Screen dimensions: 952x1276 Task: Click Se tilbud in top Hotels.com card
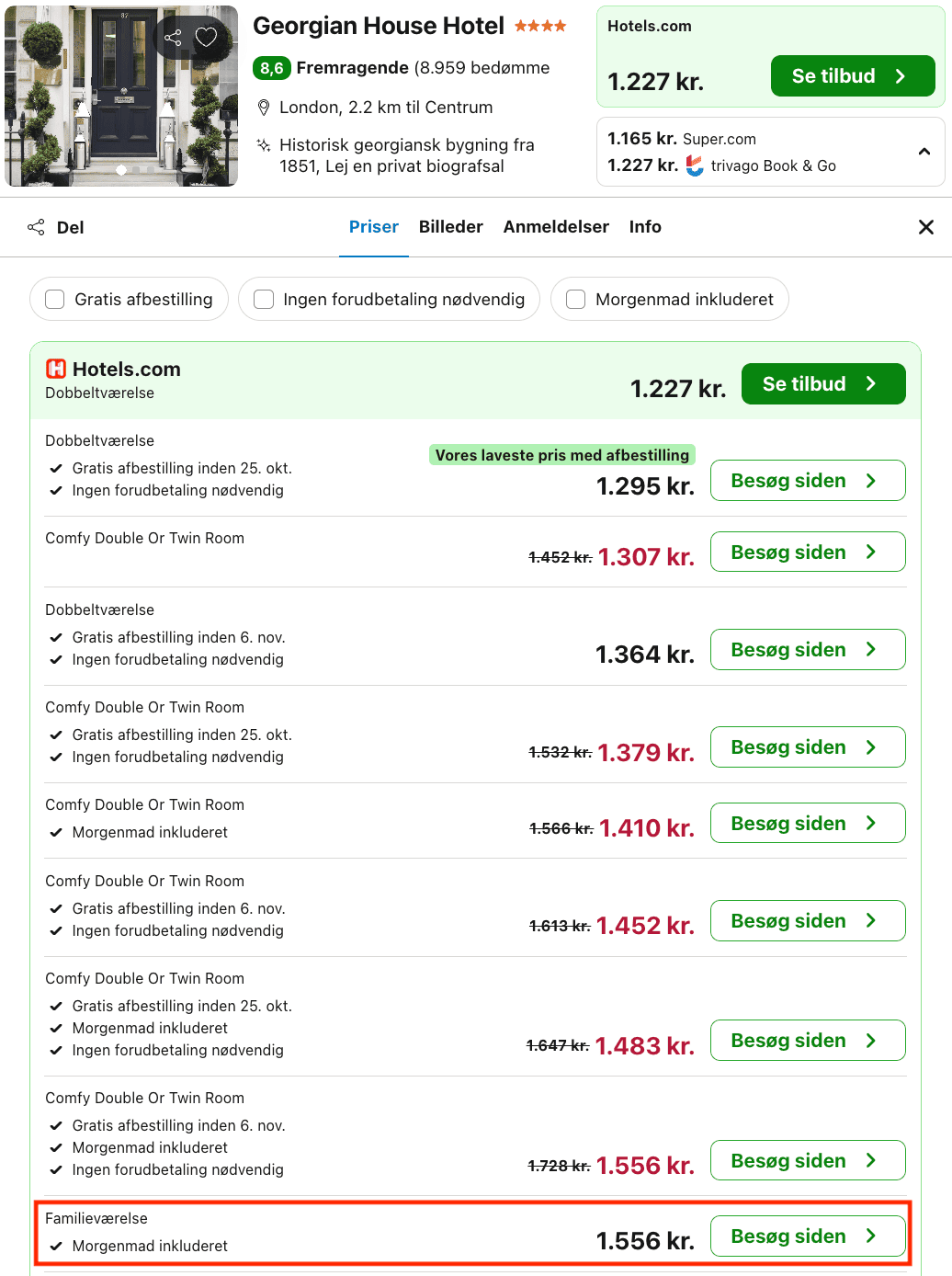coord(853,76)
